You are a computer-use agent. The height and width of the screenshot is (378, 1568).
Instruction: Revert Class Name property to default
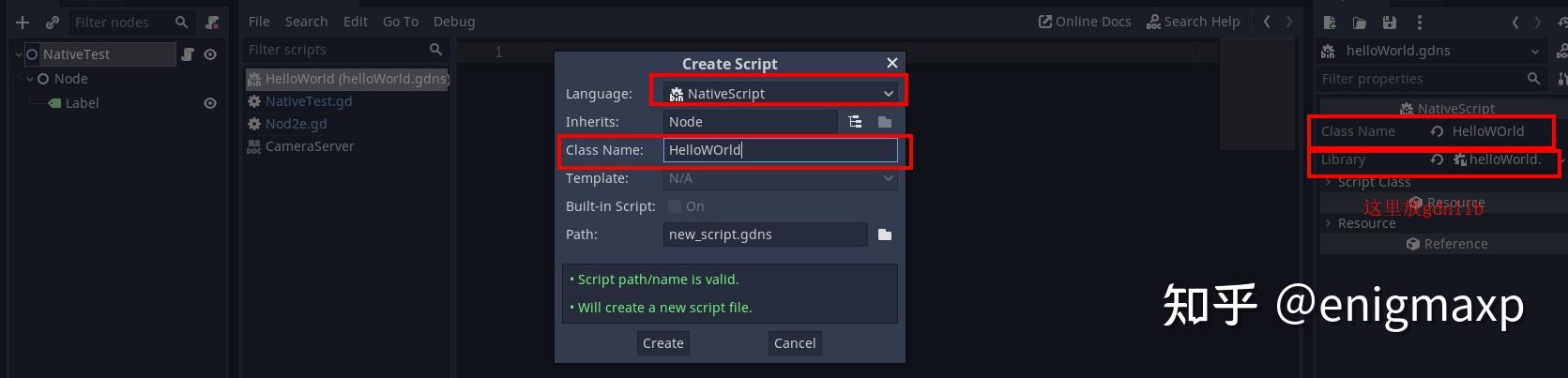click(x=1437, y=131)
